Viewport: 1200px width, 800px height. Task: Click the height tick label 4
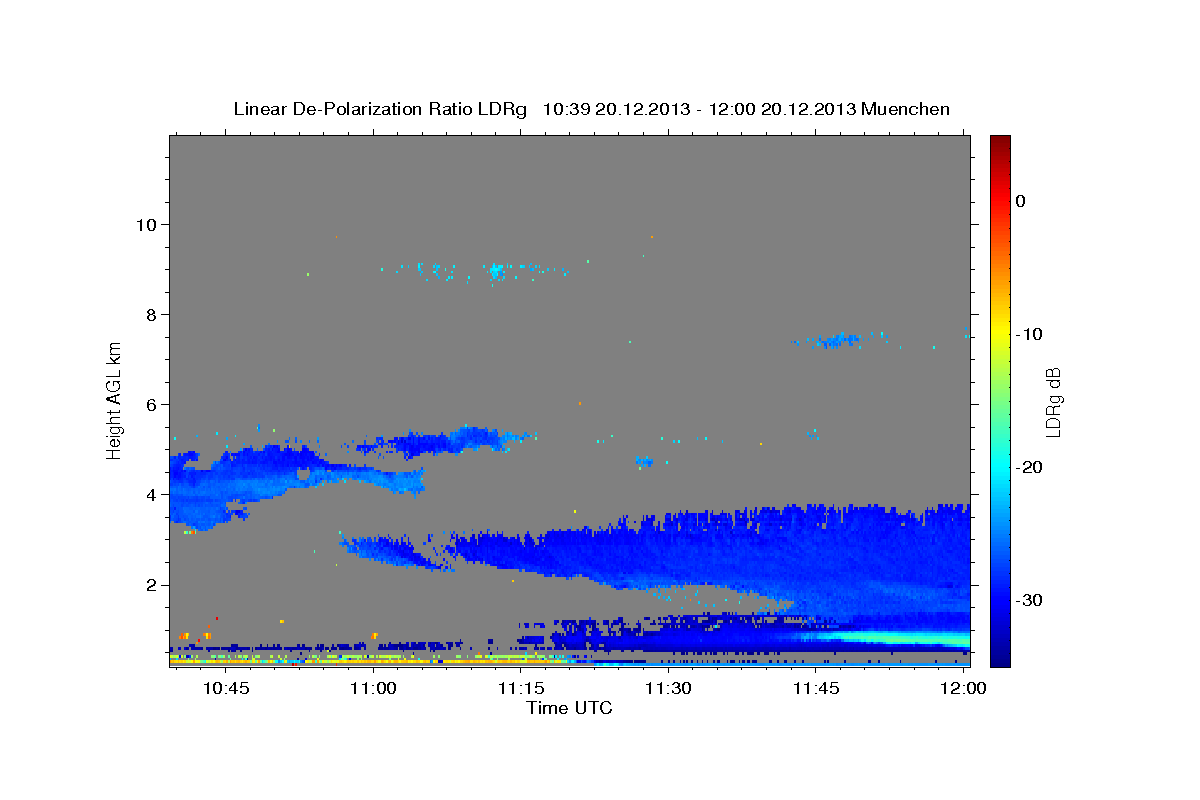pyautogui.click(x=153, y=494)
